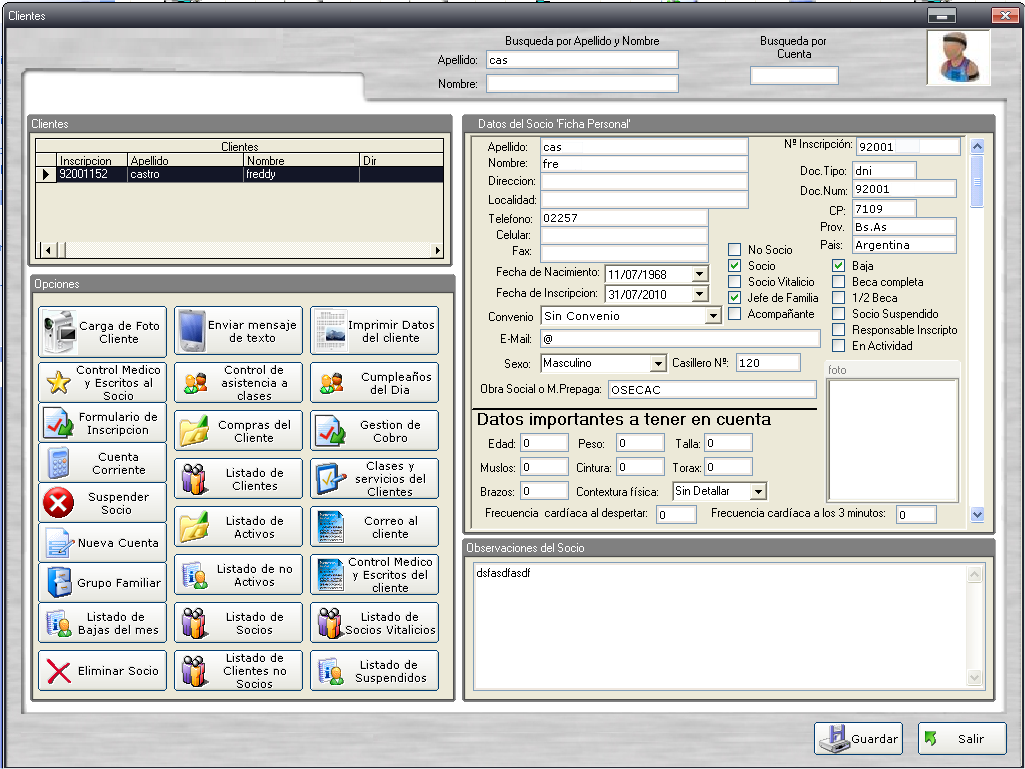Click the Apellido search field

pos(582,60)
